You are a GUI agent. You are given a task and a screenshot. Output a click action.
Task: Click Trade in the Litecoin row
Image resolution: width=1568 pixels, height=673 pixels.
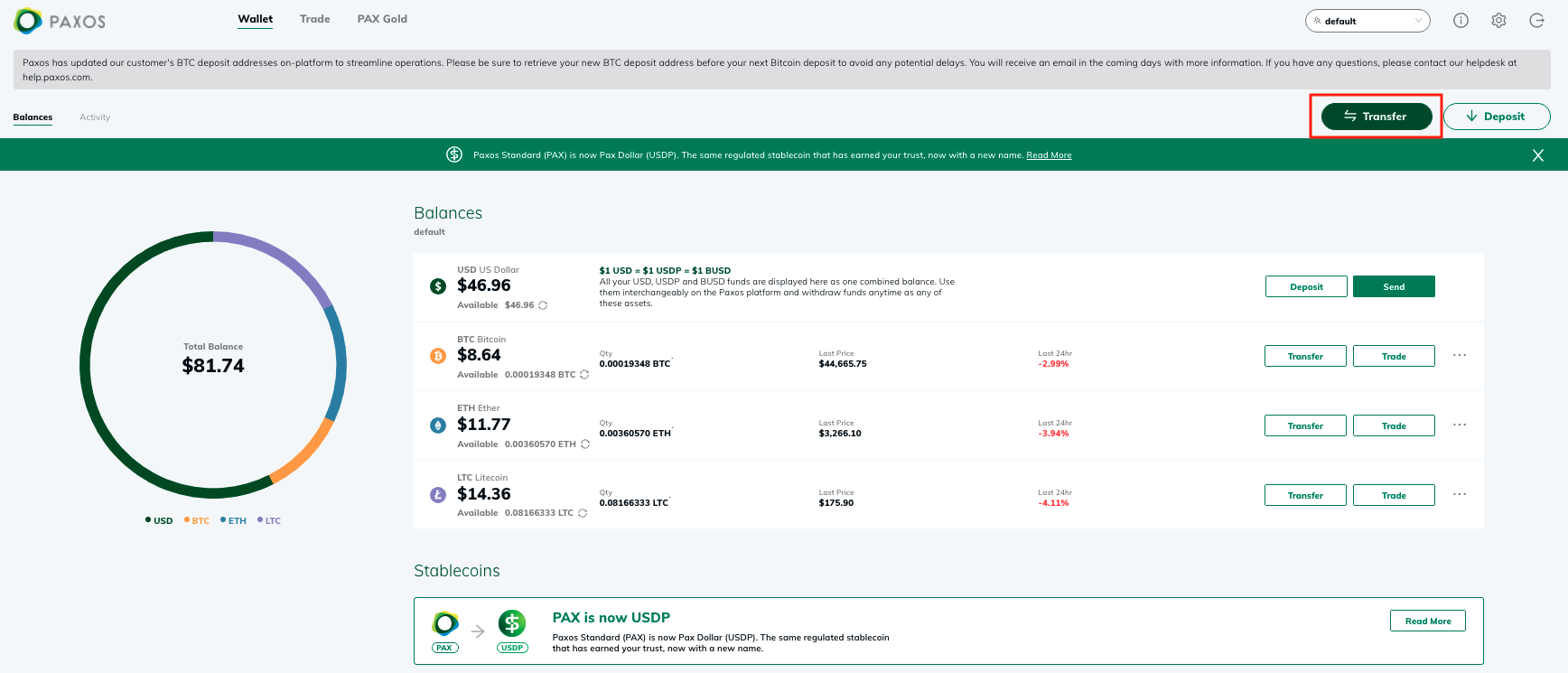pyautogui.click(x=1394, y=495)
